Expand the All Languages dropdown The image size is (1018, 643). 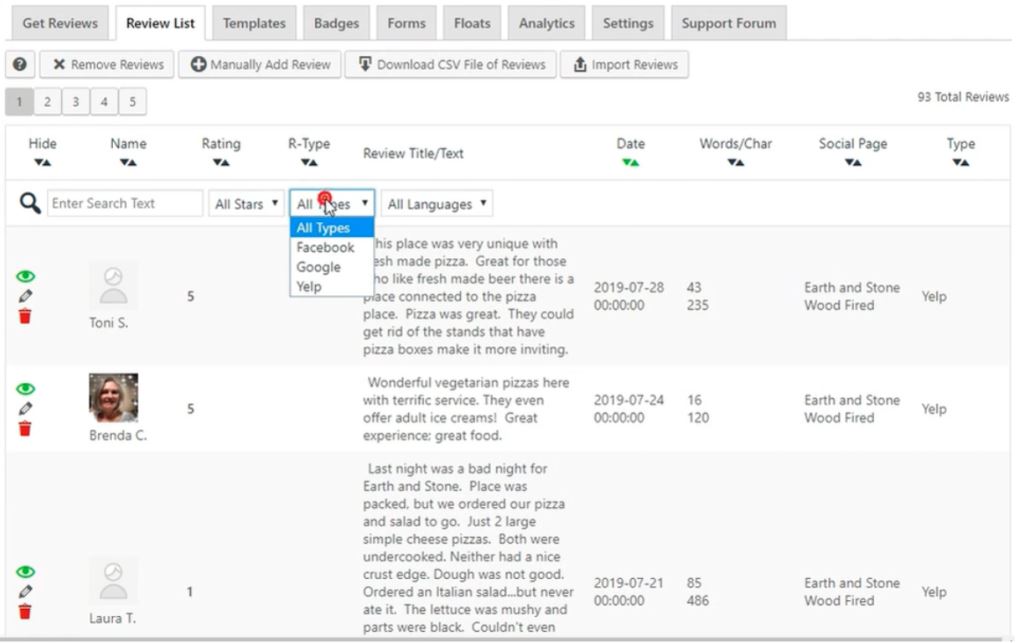coord(437,204)
